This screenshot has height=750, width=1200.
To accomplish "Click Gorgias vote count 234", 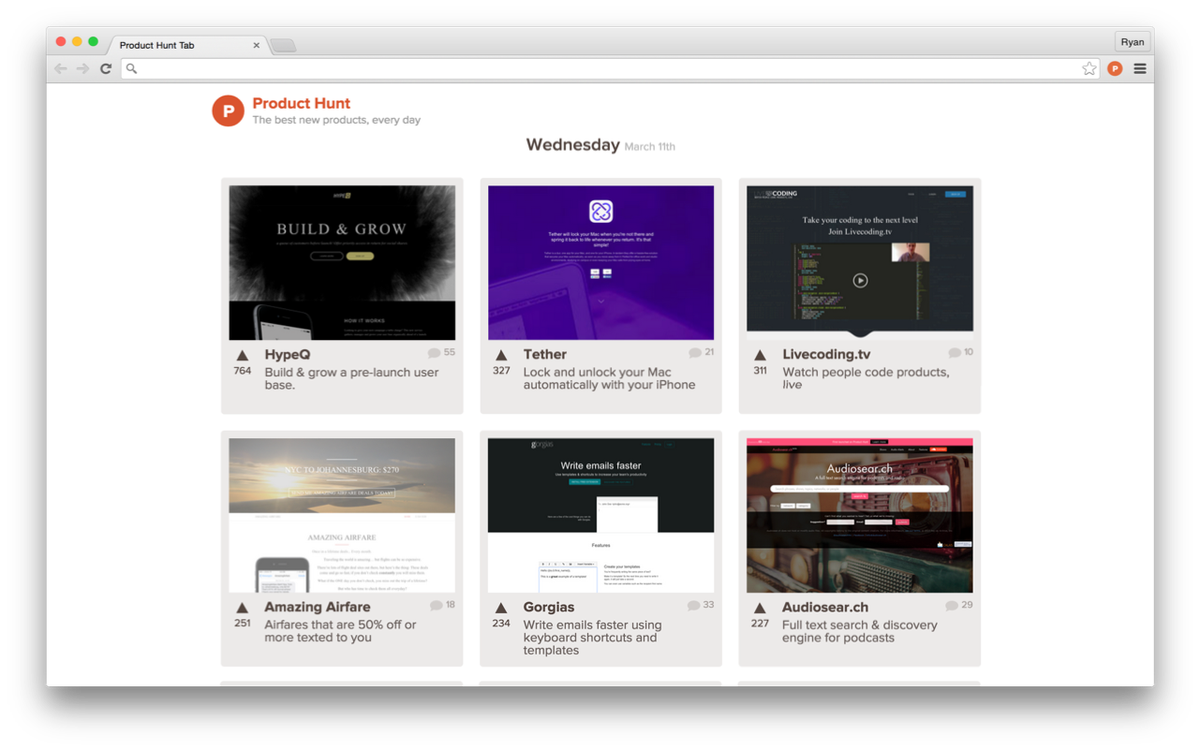I will coord(501,623).
